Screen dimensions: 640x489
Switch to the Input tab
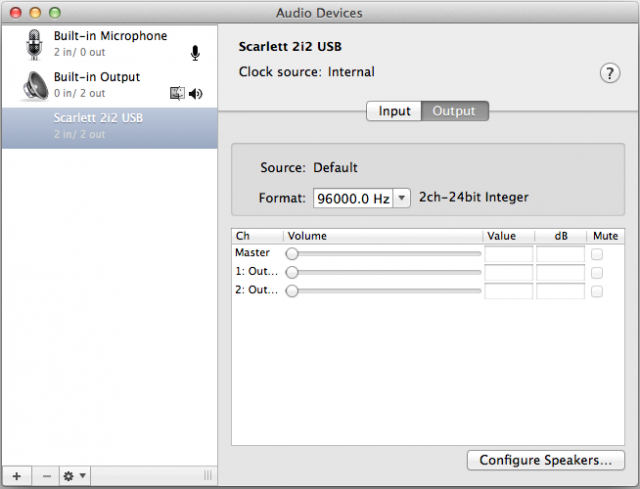(394, 111)
